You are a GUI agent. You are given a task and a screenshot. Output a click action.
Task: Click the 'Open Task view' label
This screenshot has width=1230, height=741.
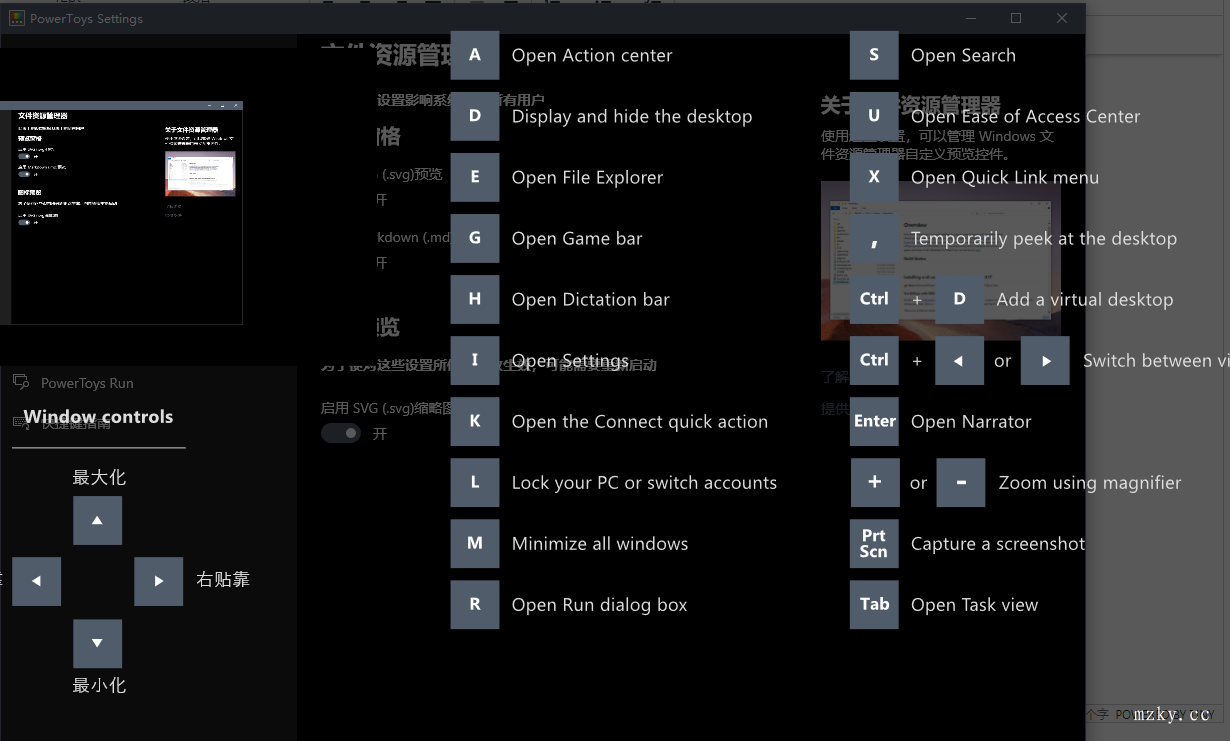pos(975,604)
